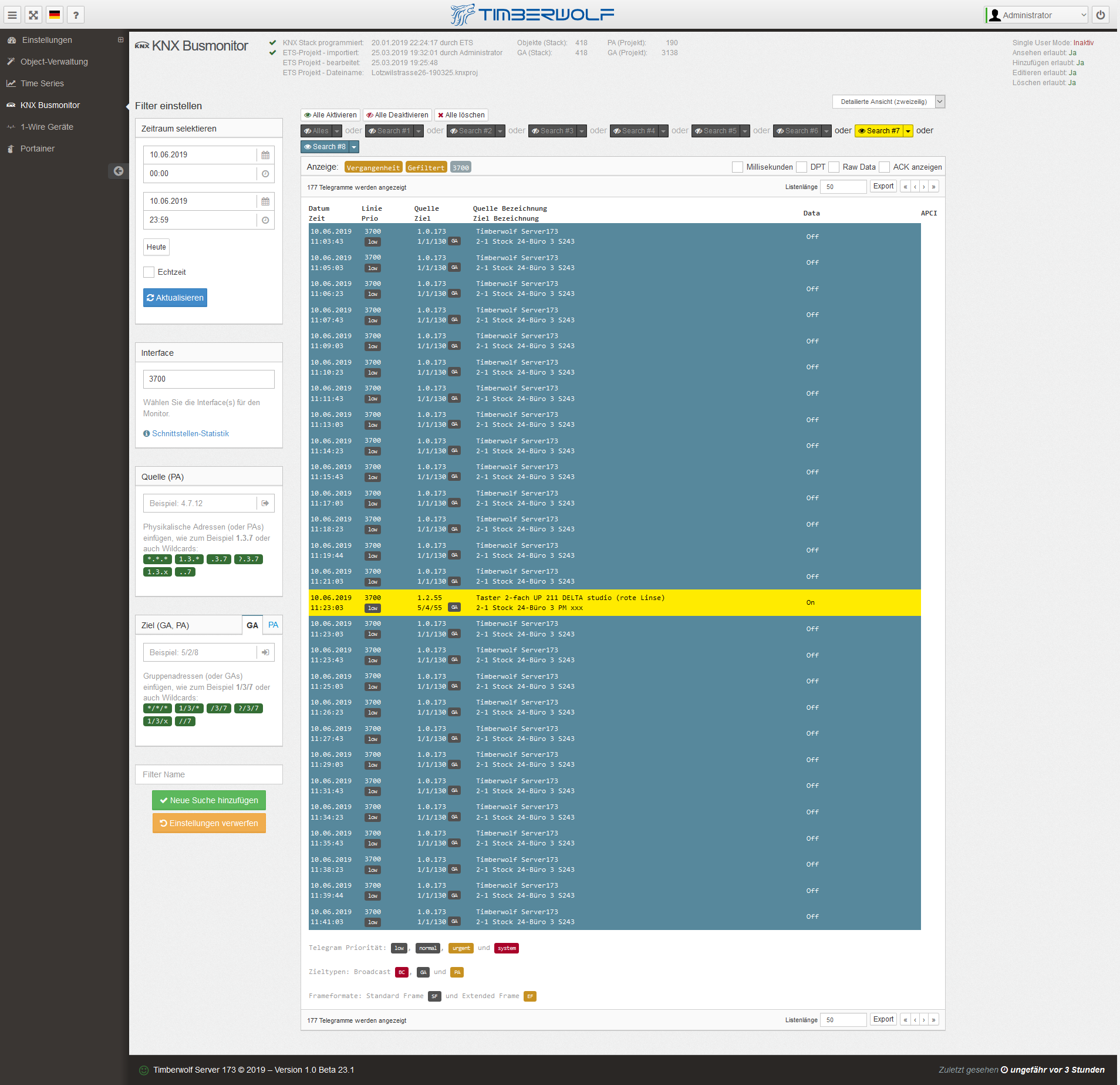Enable Millisekunden checkbox

(x=738, y=167)
